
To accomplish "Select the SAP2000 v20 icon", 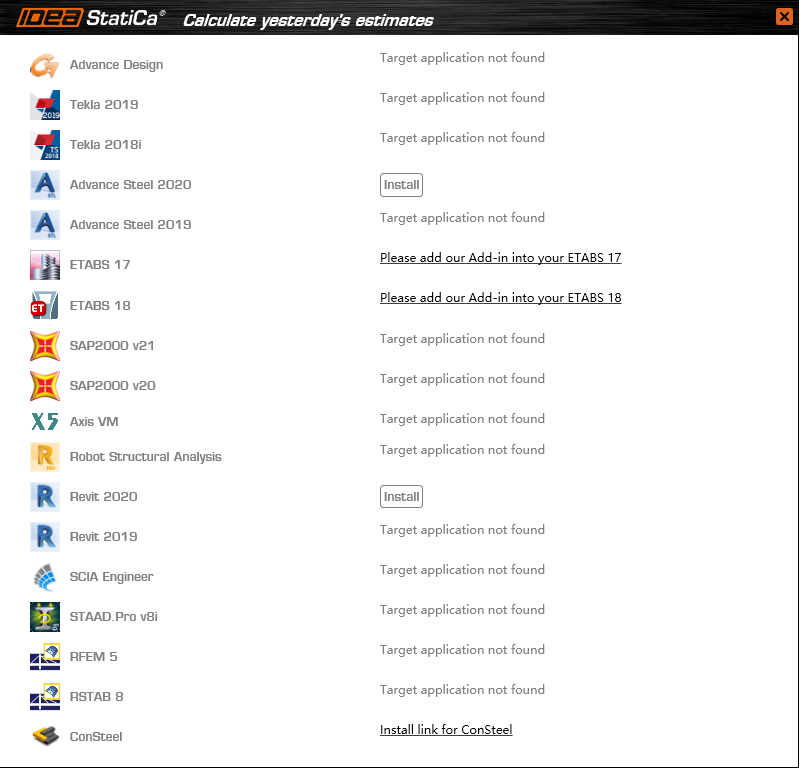I will coord(45,386).
